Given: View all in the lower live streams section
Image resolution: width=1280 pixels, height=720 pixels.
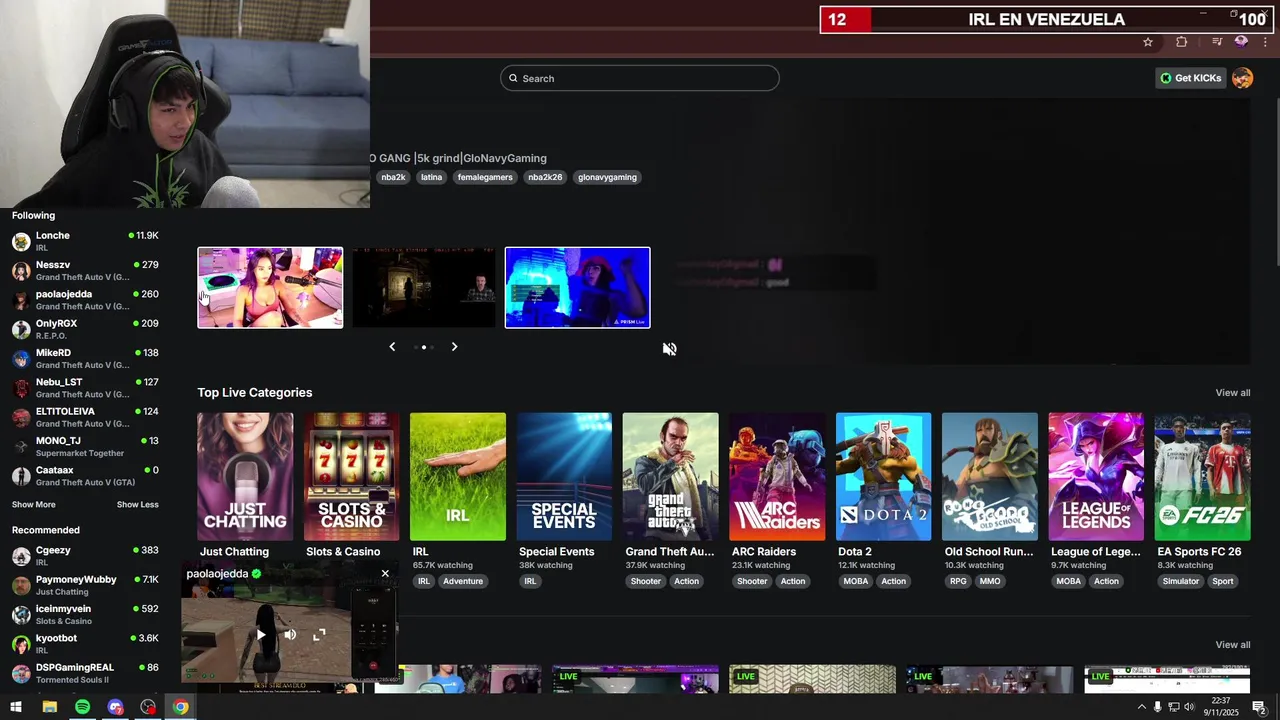Looking at the screenshot, I should (x=1232, y=645).
